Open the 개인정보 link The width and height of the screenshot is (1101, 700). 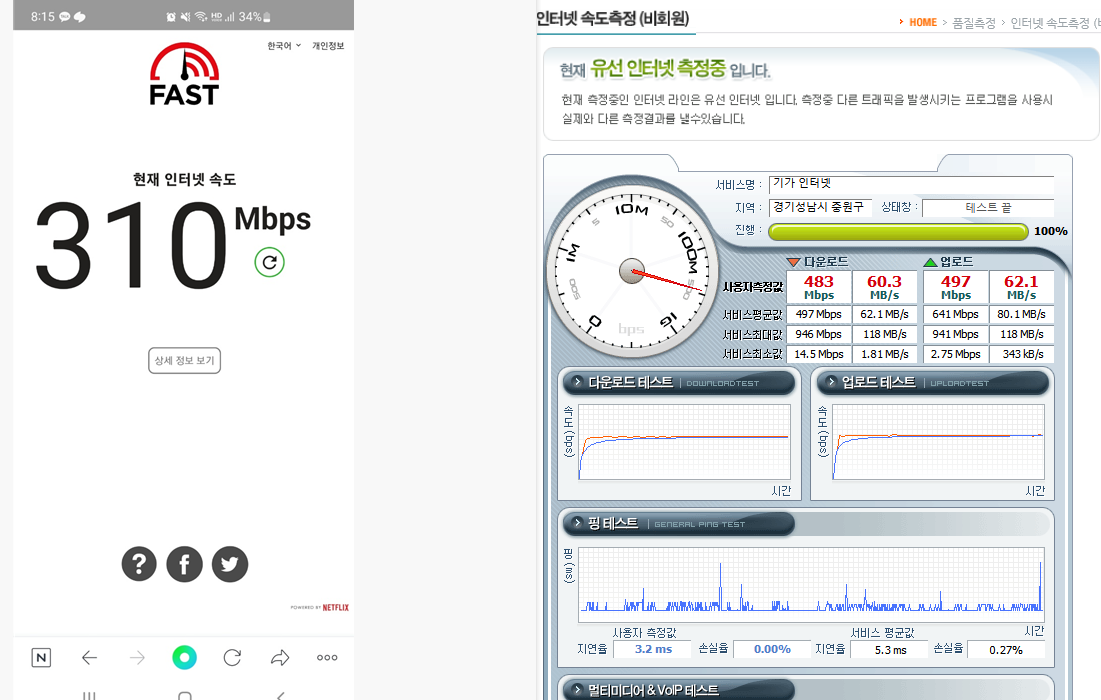coord(328,46)
